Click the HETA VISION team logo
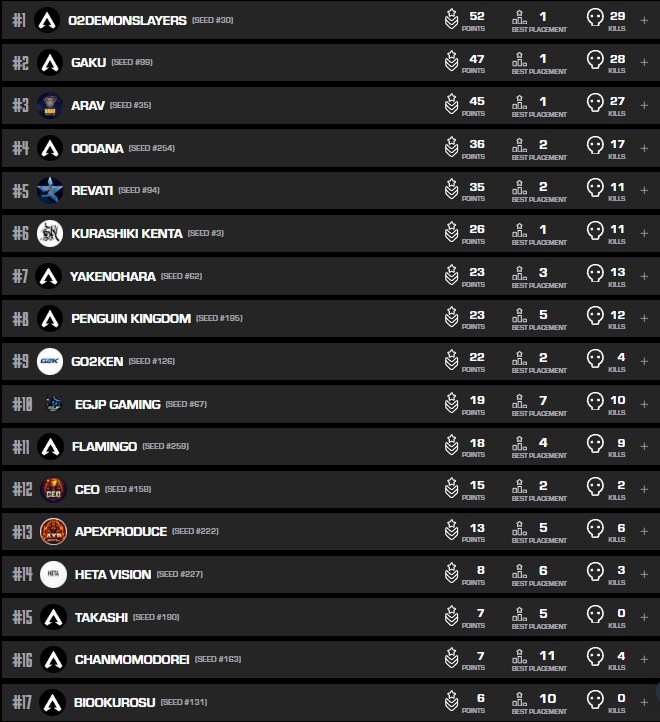The width and height of the screenshot is (660, 722). coord(52,575)
